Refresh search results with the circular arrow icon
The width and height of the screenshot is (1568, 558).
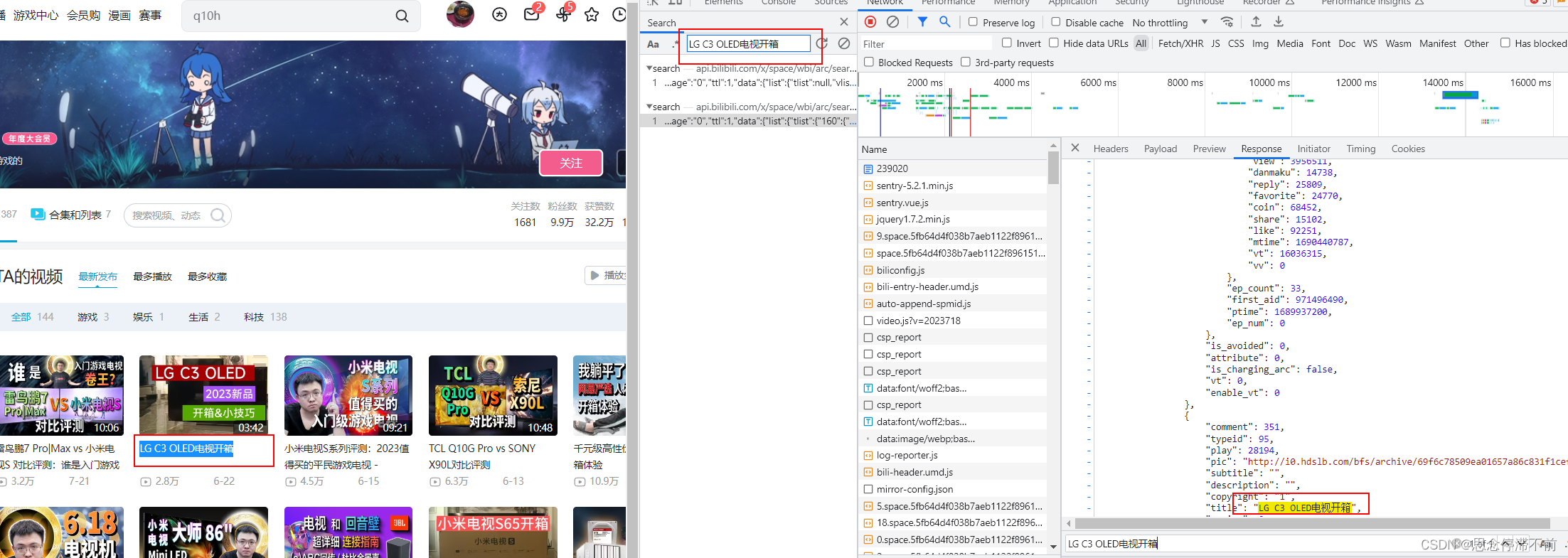(x=822, y=44)
